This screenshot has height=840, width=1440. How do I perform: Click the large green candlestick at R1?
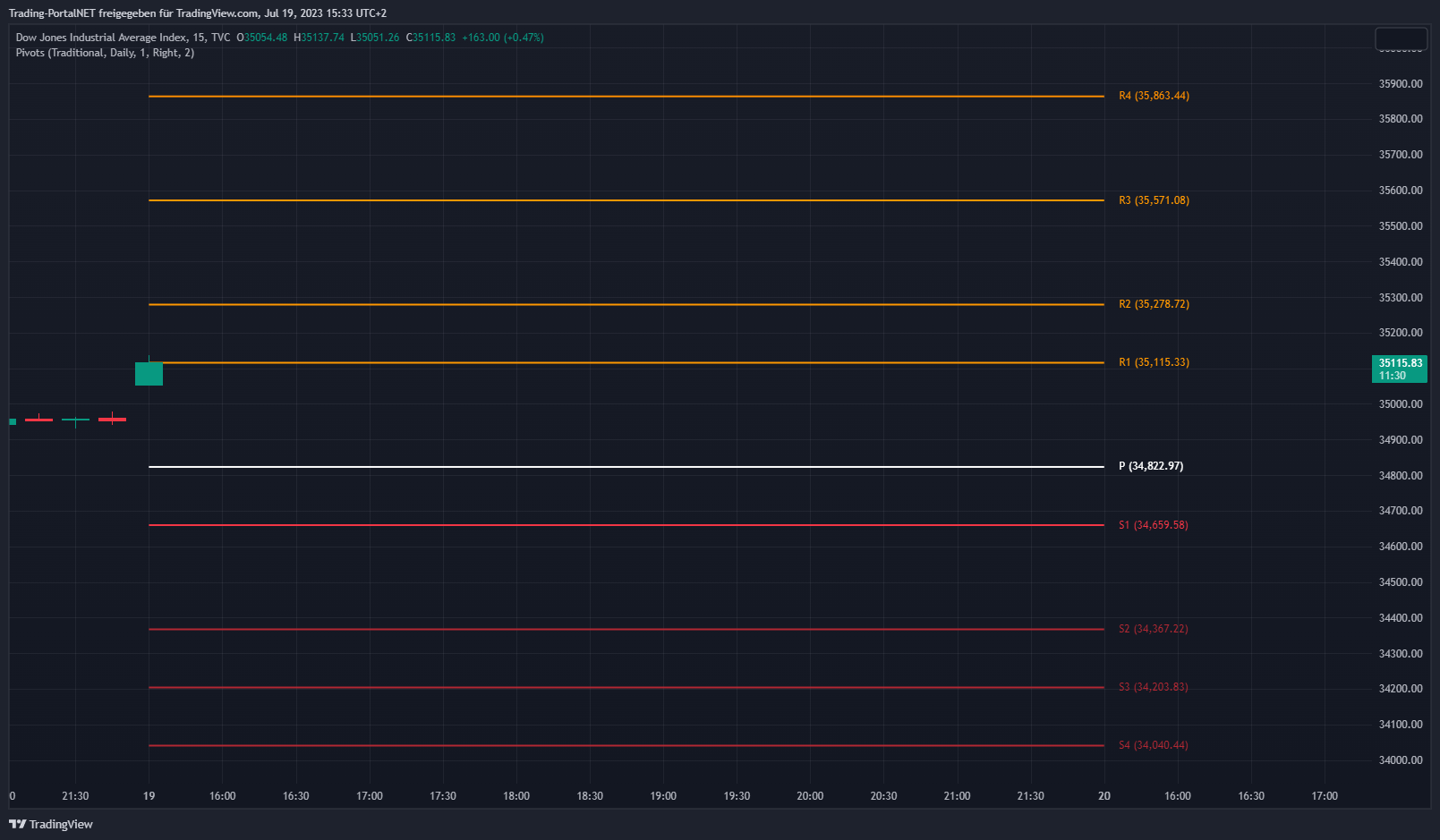coord(149,373)
